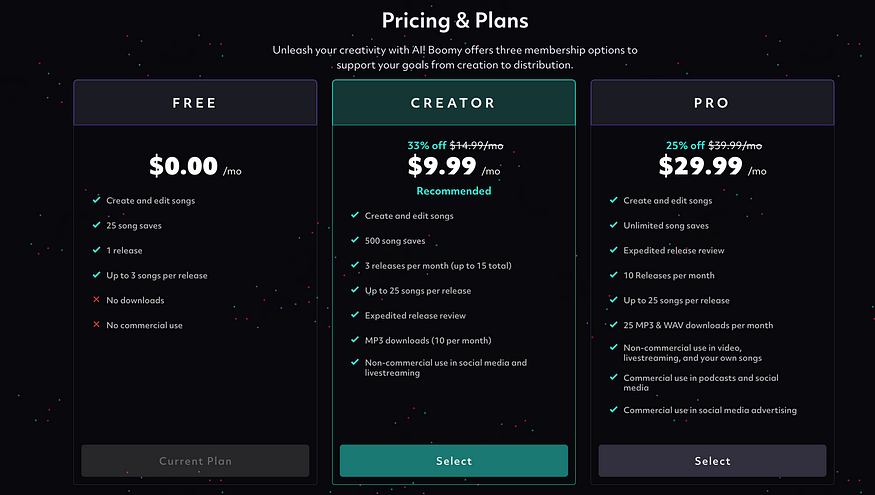Image resolution: width=875 pixels, height=495 pixels.
Task: Click Select button under Pro plan
Action: tap(712, 461)
